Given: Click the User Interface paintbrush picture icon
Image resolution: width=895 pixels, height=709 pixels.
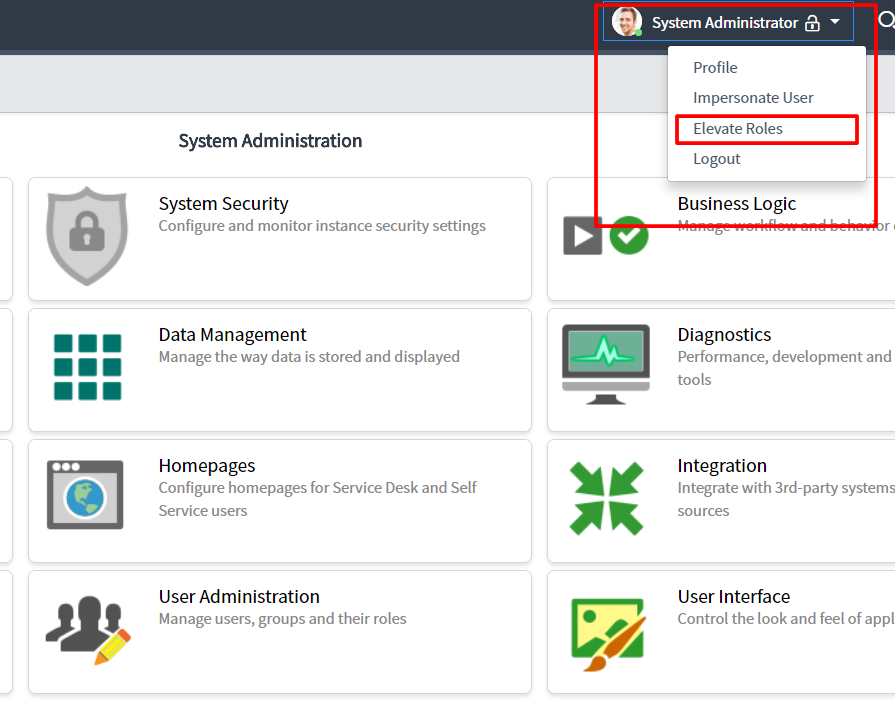Looking at the screenshot, I should tap(608, 635).
